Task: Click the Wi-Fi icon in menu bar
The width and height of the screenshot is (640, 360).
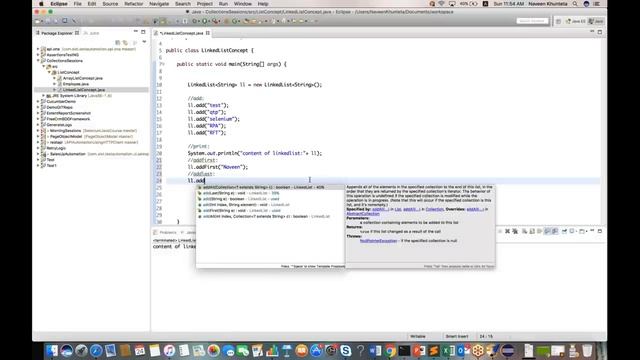Action: tap(441, 4)
